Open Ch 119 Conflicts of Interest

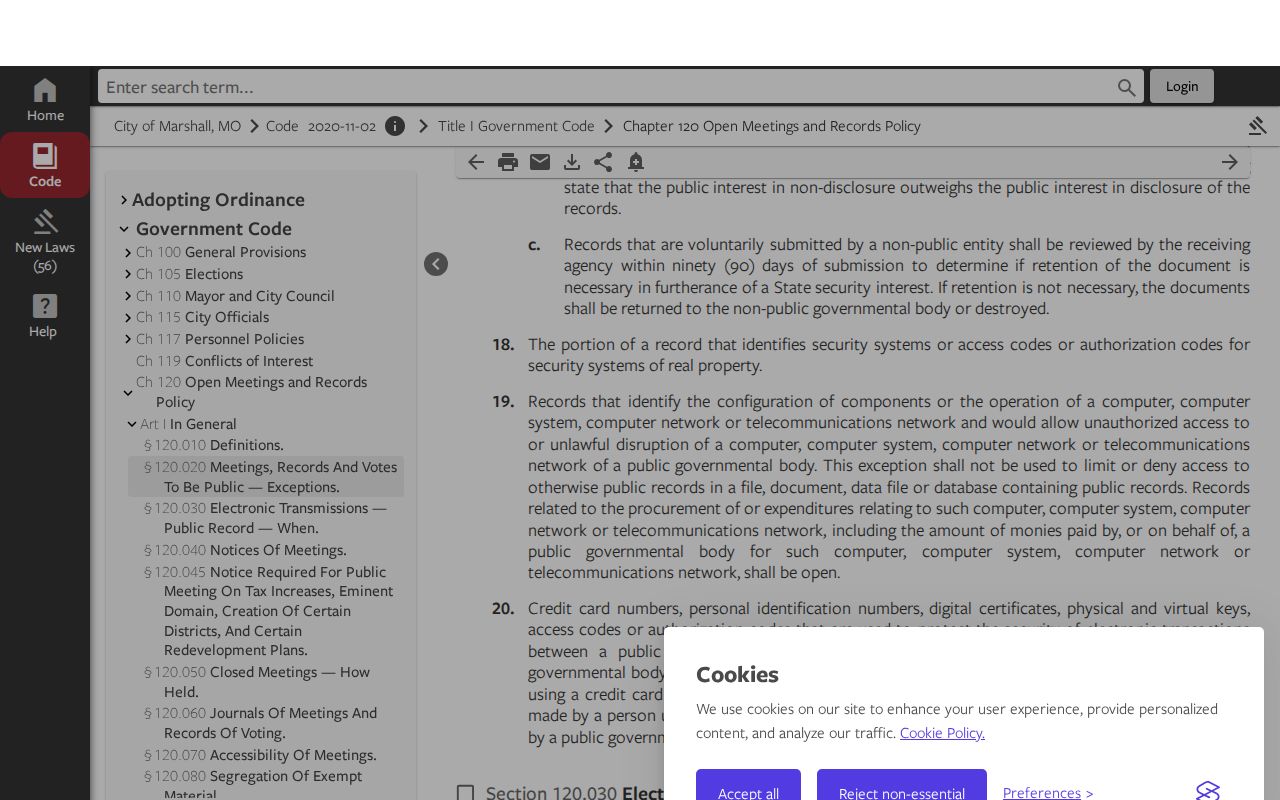pyautogui.click(x=224, y=361)
